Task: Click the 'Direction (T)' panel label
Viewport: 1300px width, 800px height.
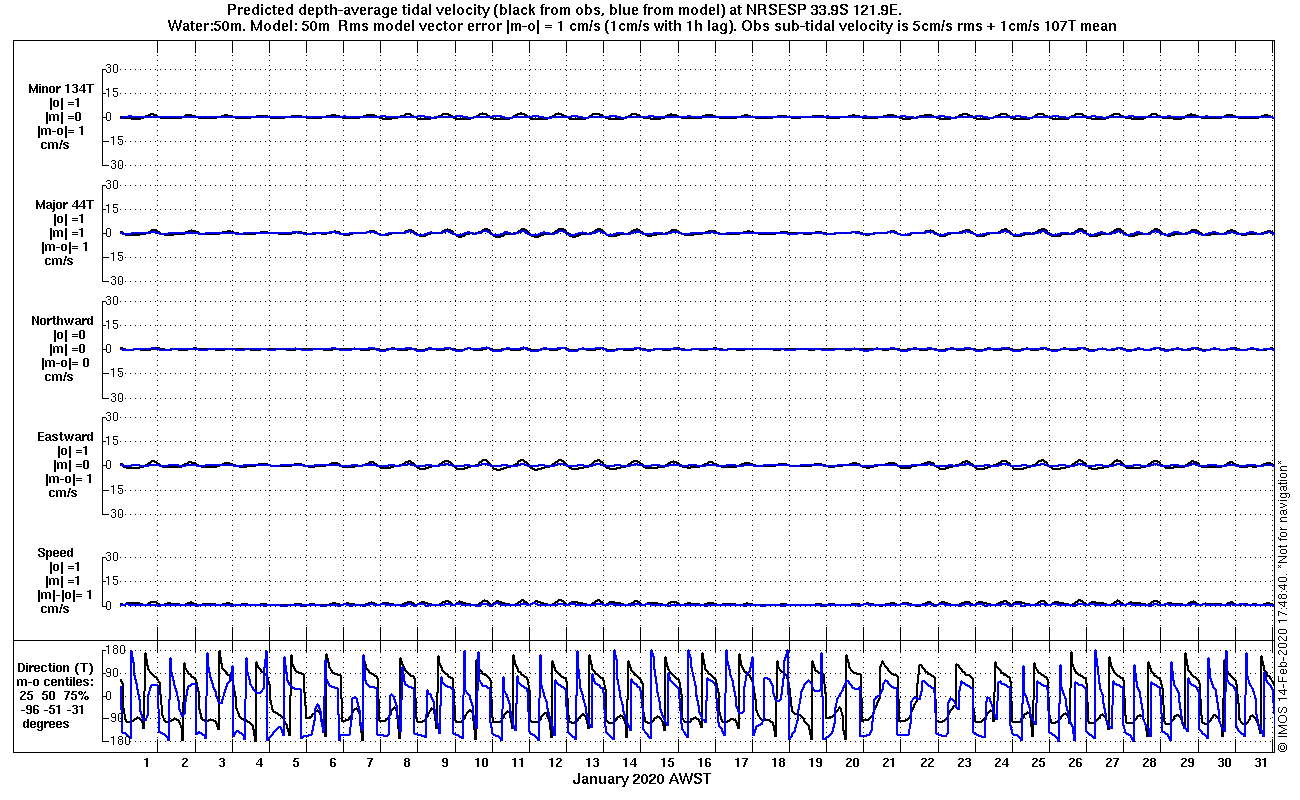Action: pyautogui.click(x=57, y=668)
